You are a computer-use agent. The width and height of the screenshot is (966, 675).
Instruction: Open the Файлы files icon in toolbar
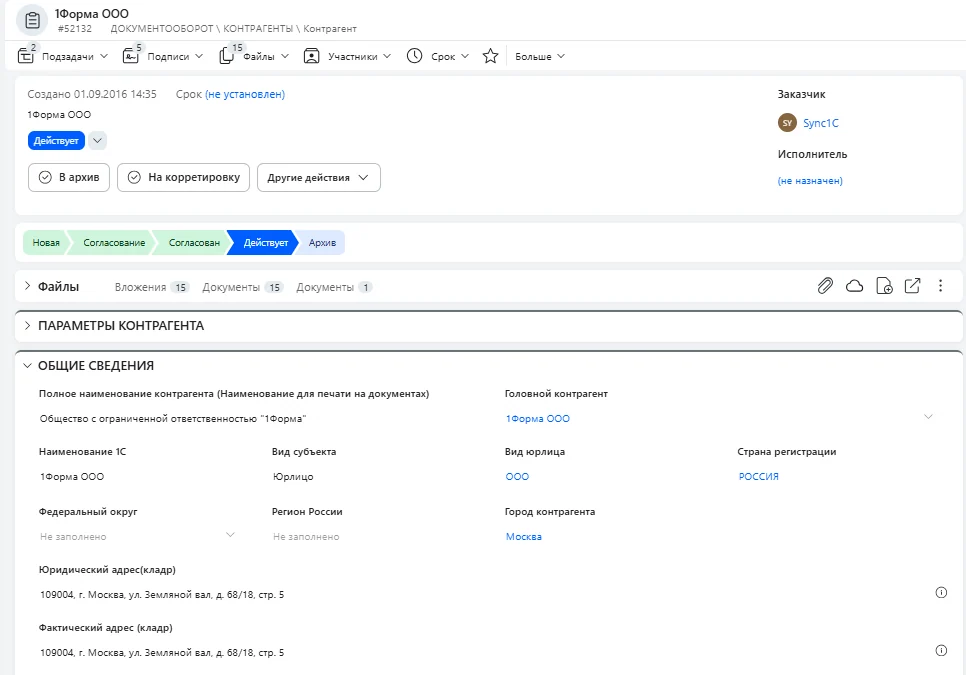tap(227, 55)
